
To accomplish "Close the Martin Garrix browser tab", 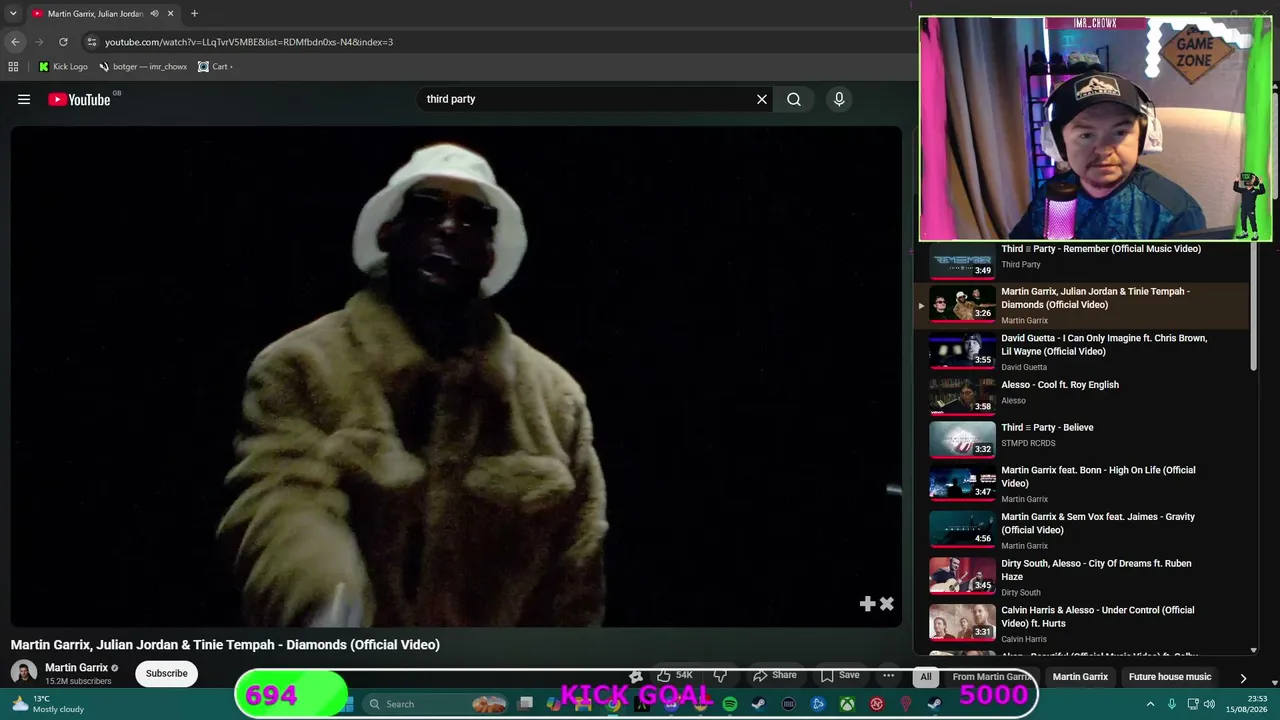I will point(170,14).
